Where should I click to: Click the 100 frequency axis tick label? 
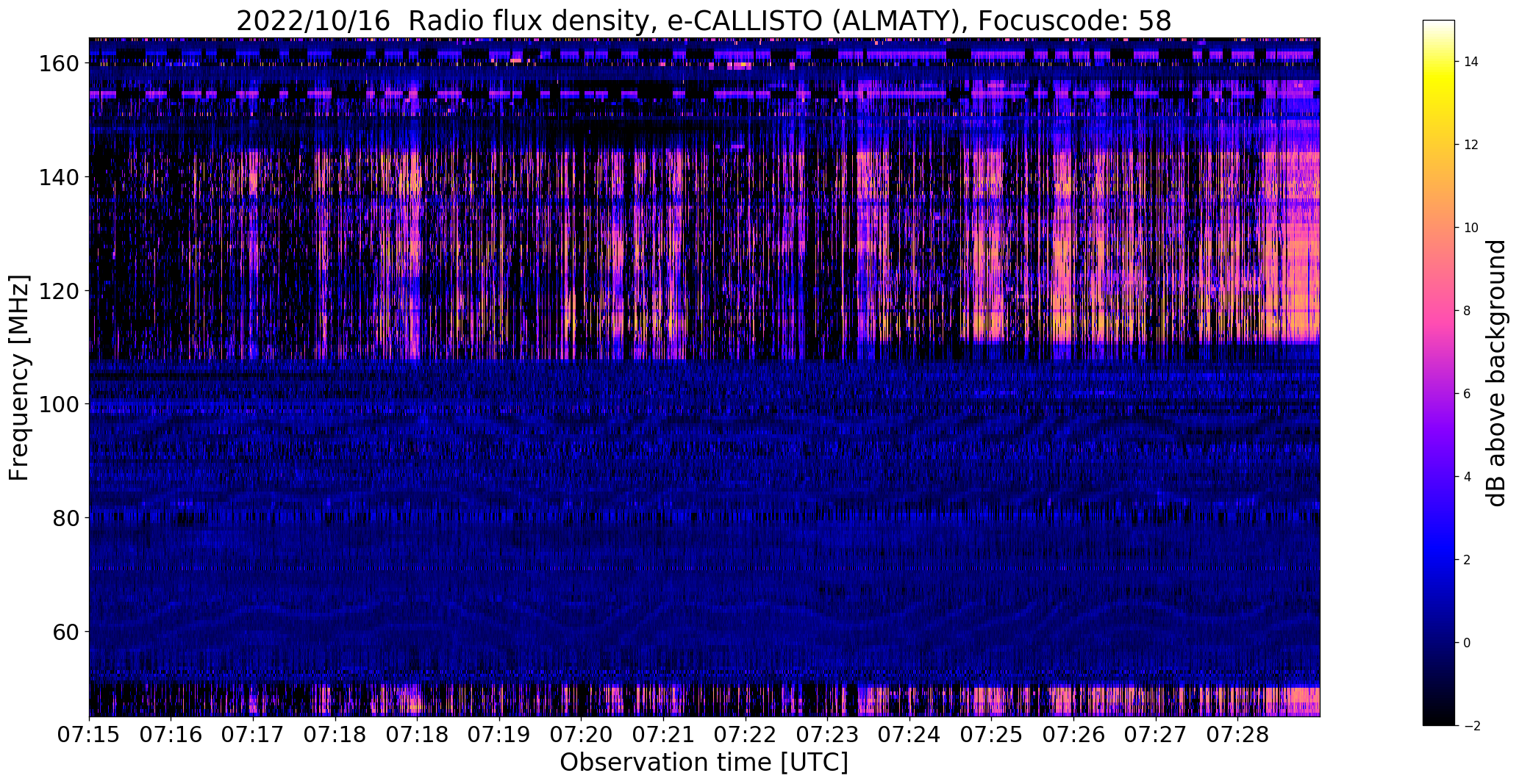click(60, 404)
